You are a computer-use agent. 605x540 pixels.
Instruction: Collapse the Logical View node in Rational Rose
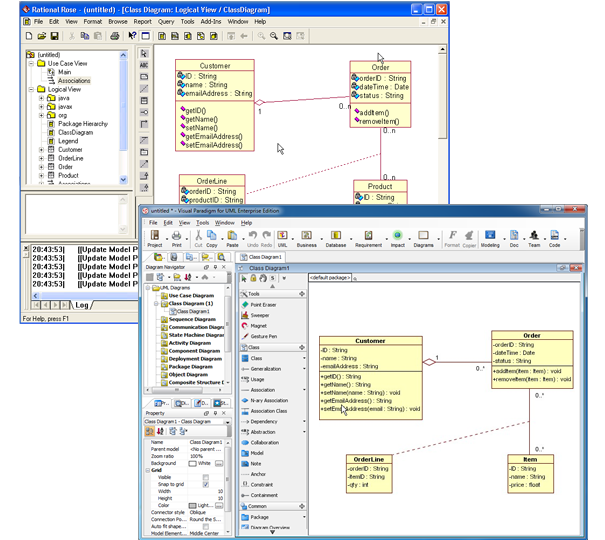(x=31, y=89)
